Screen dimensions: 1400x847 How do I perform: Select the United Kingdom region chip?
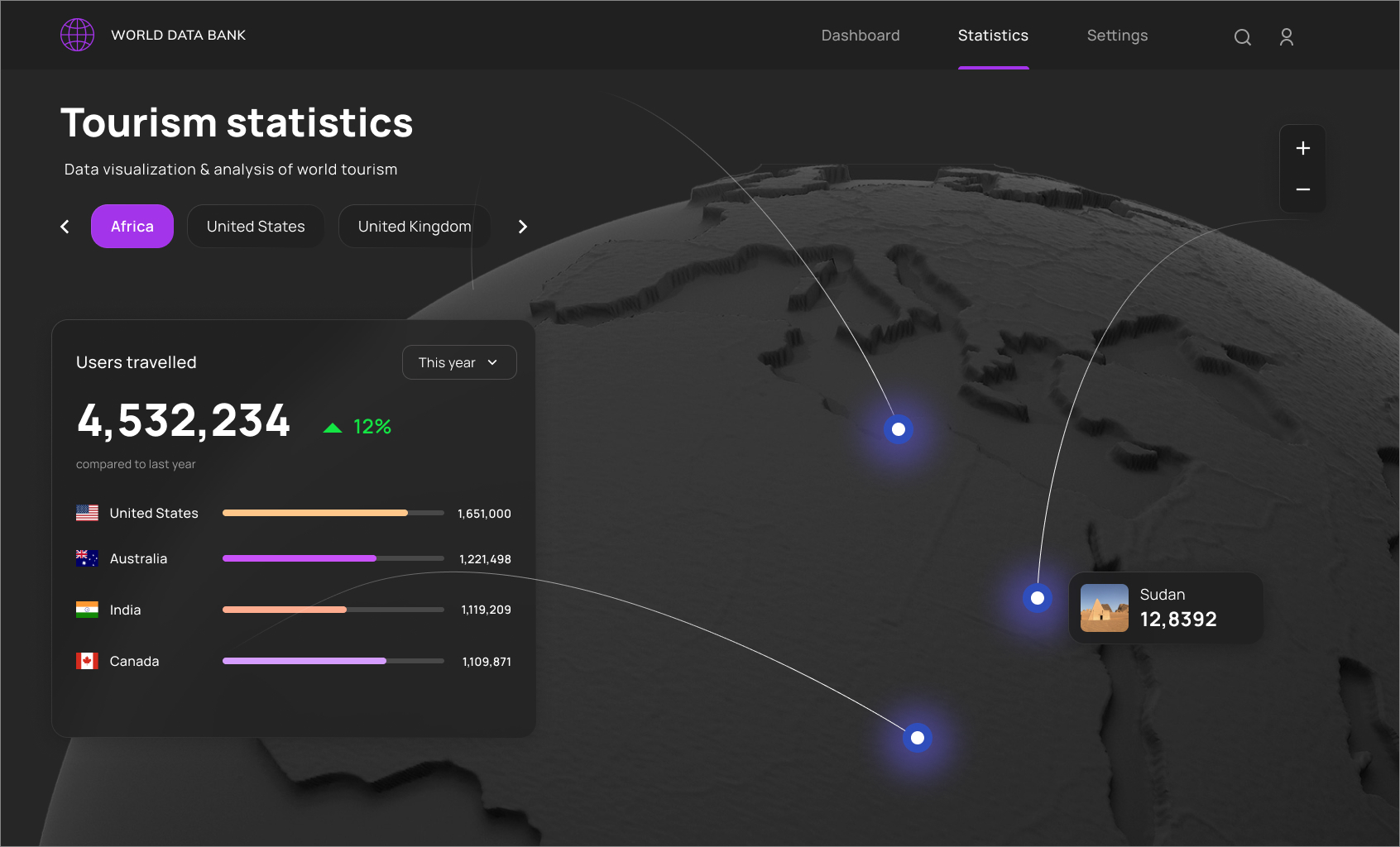pos(415,227)
